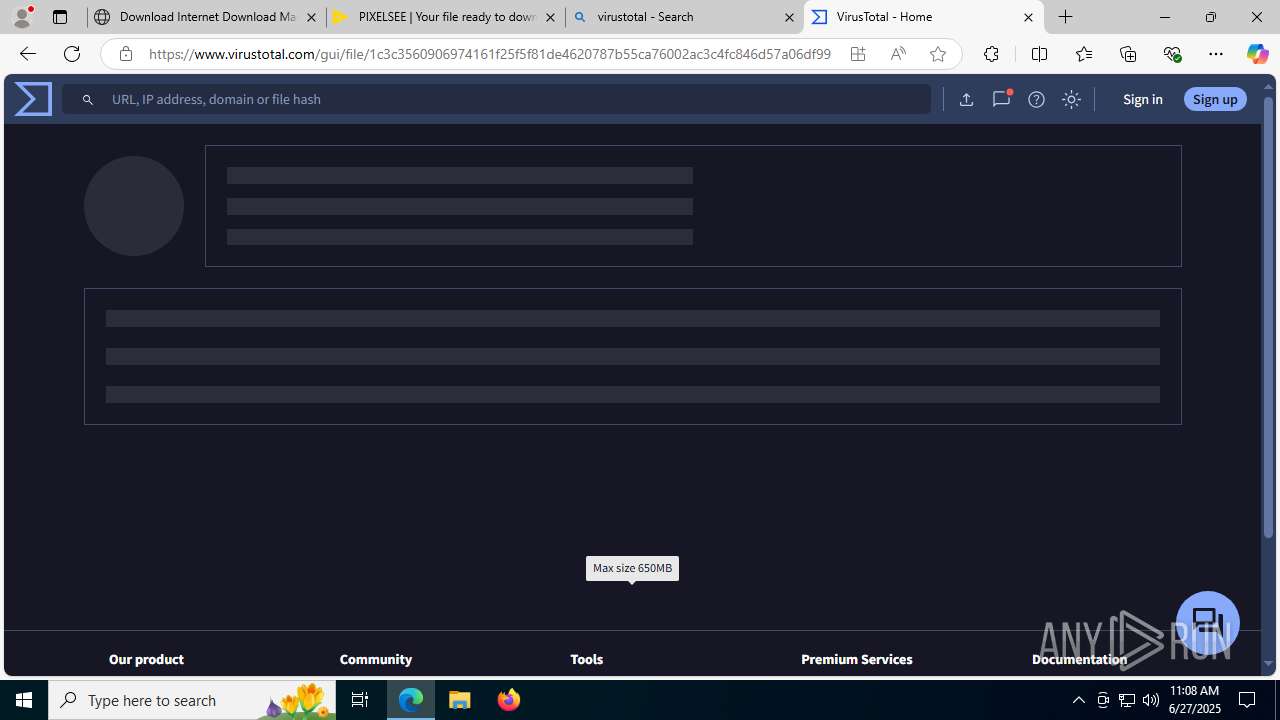This screenshot has width=1280, height=720.
Task: Close the virustotal - Search tab
Action: (x=789, y=17)
